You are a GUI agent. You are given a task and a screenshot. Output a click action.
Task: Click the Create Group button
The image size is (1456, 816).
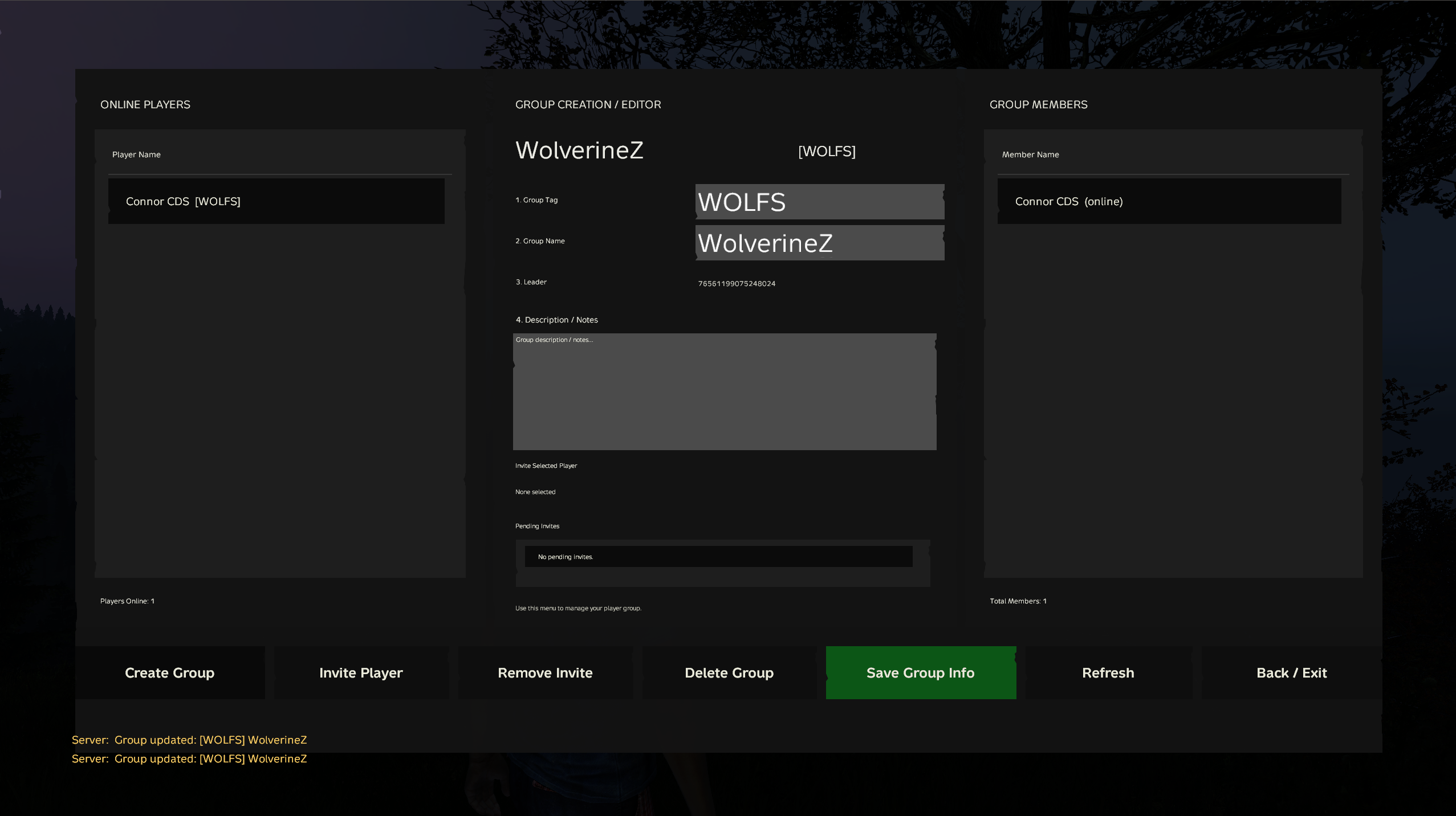170,672
